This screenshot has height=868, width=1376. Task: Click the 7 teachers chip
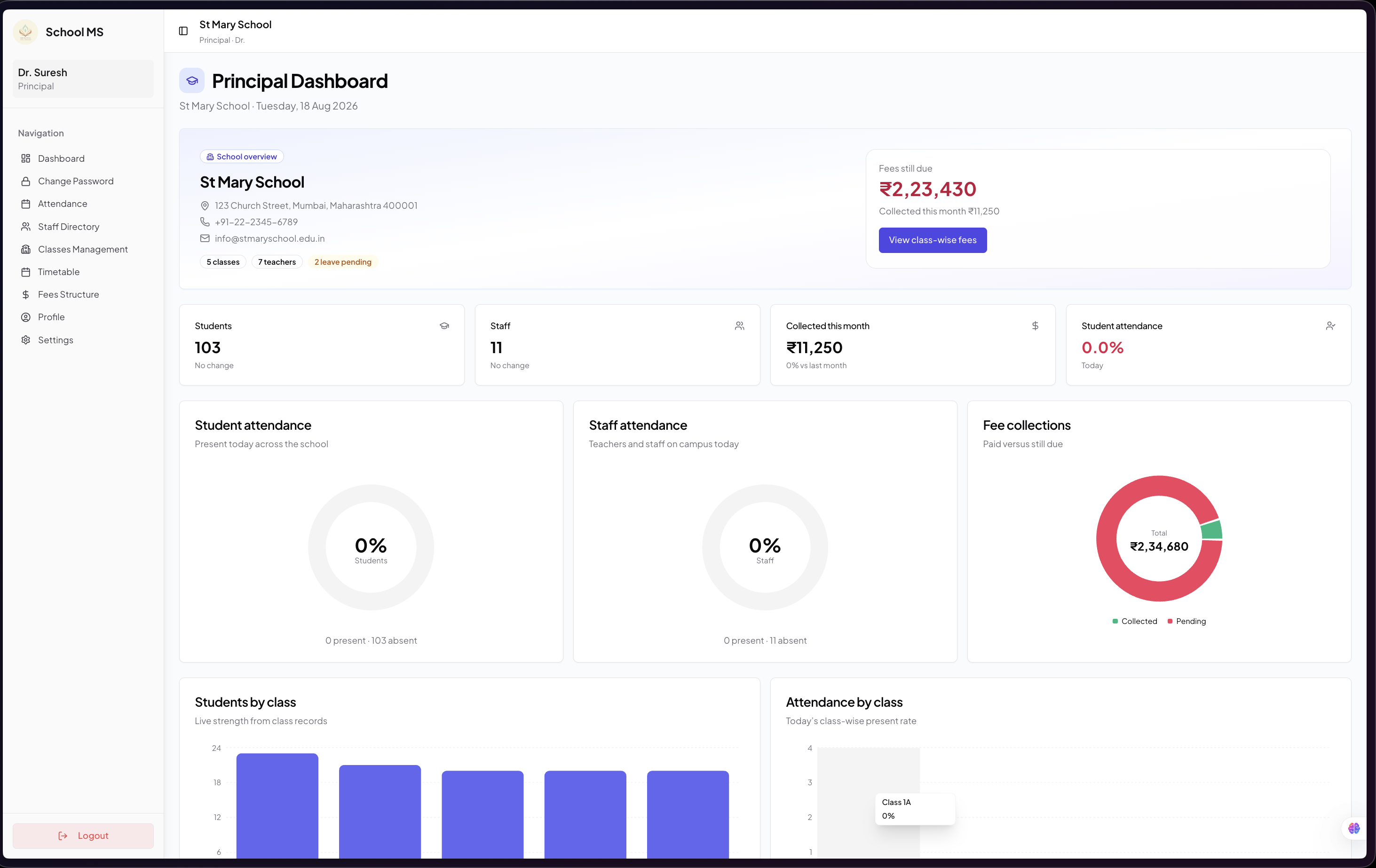click(277, 262)
